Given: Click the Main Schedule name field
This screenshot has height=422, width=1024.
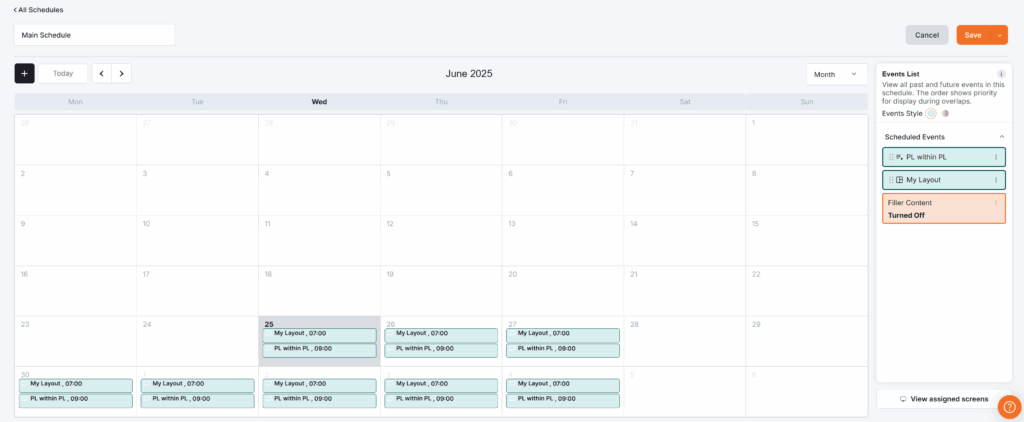Looking at the screenshot, I should coord(95,35).
